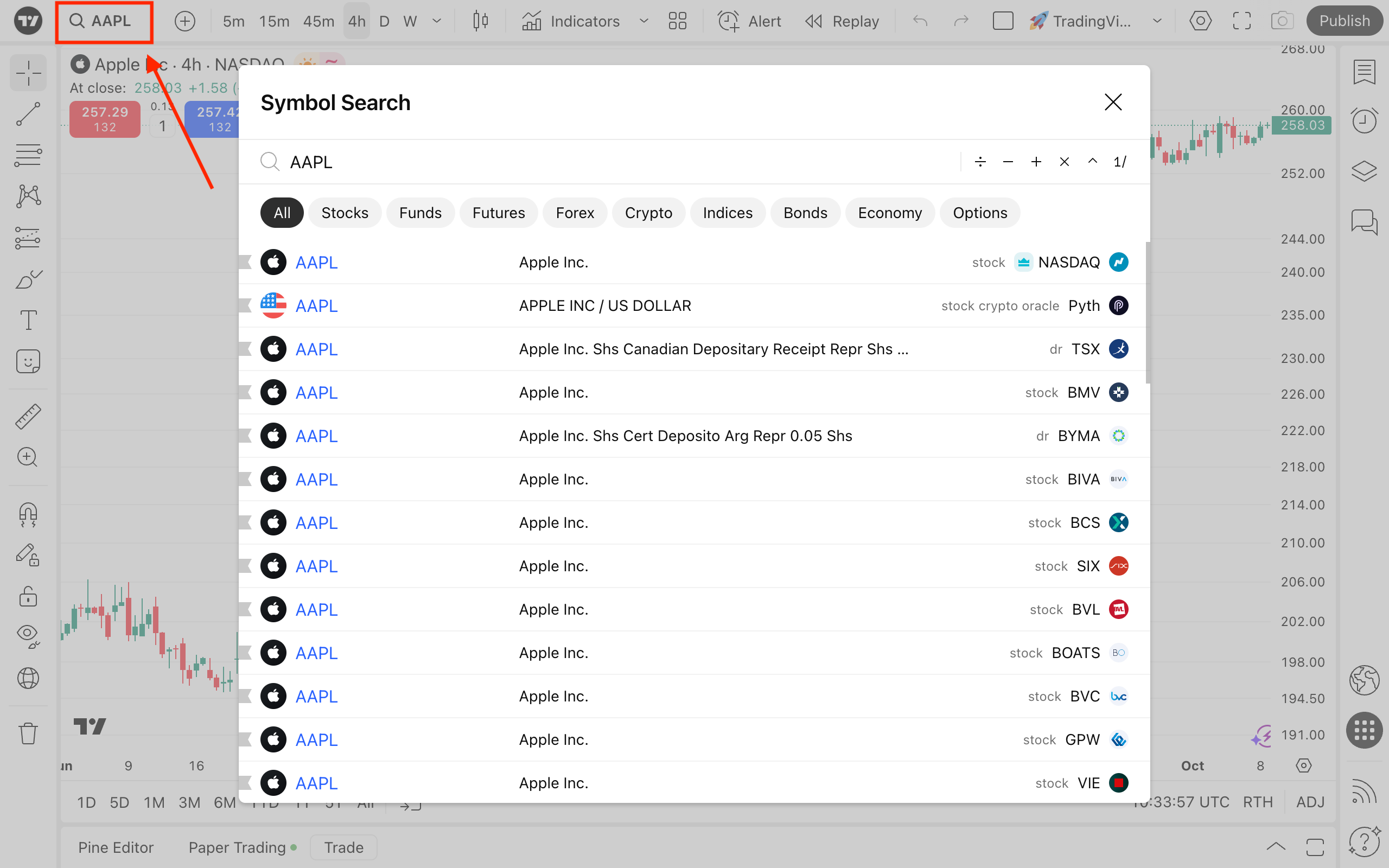Open the layout grid selector
The height and width of the screenshot is (868, 1389).
[677, 21]
